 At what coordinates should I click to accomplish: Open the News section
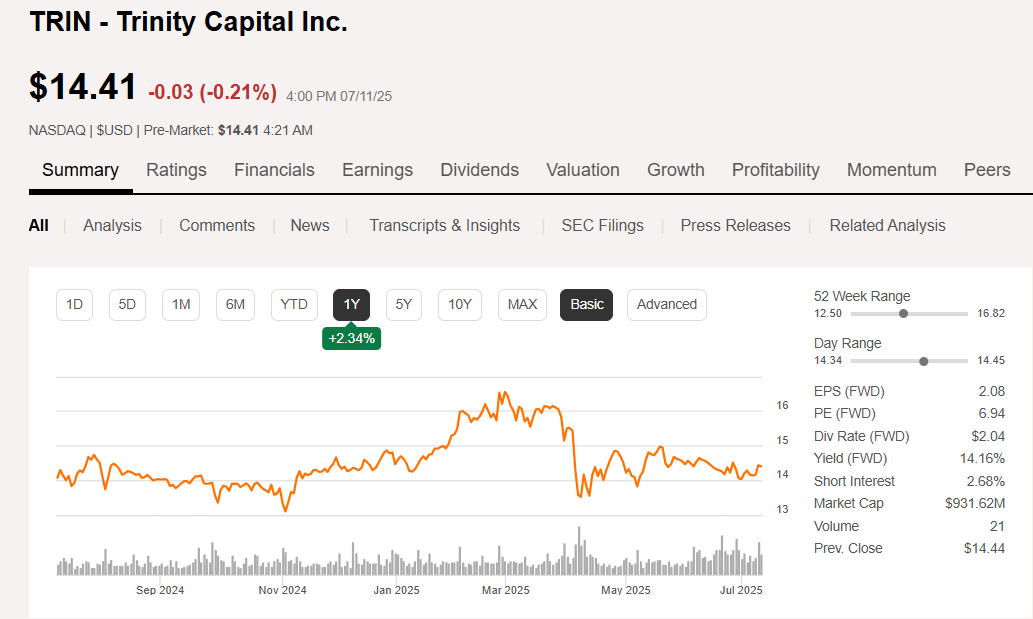(309, 225)
